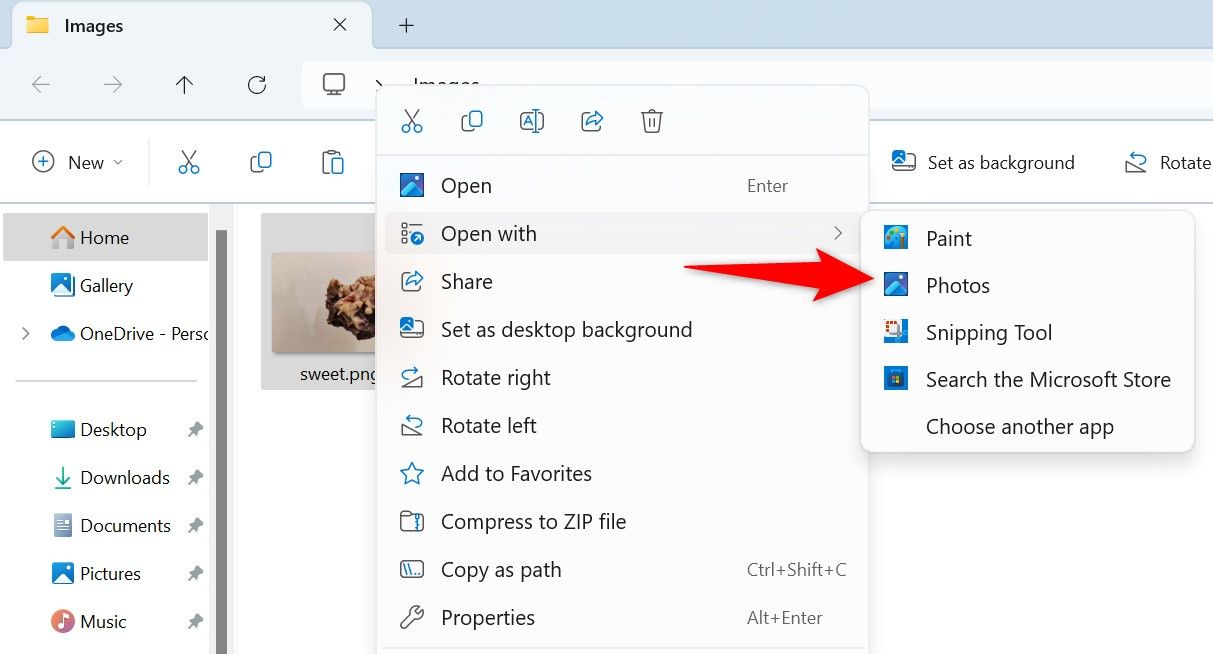Unpin Documents using its pin icon
Image resolution: width=1213 pixels, height=654 pixels.
coord(195,525)
